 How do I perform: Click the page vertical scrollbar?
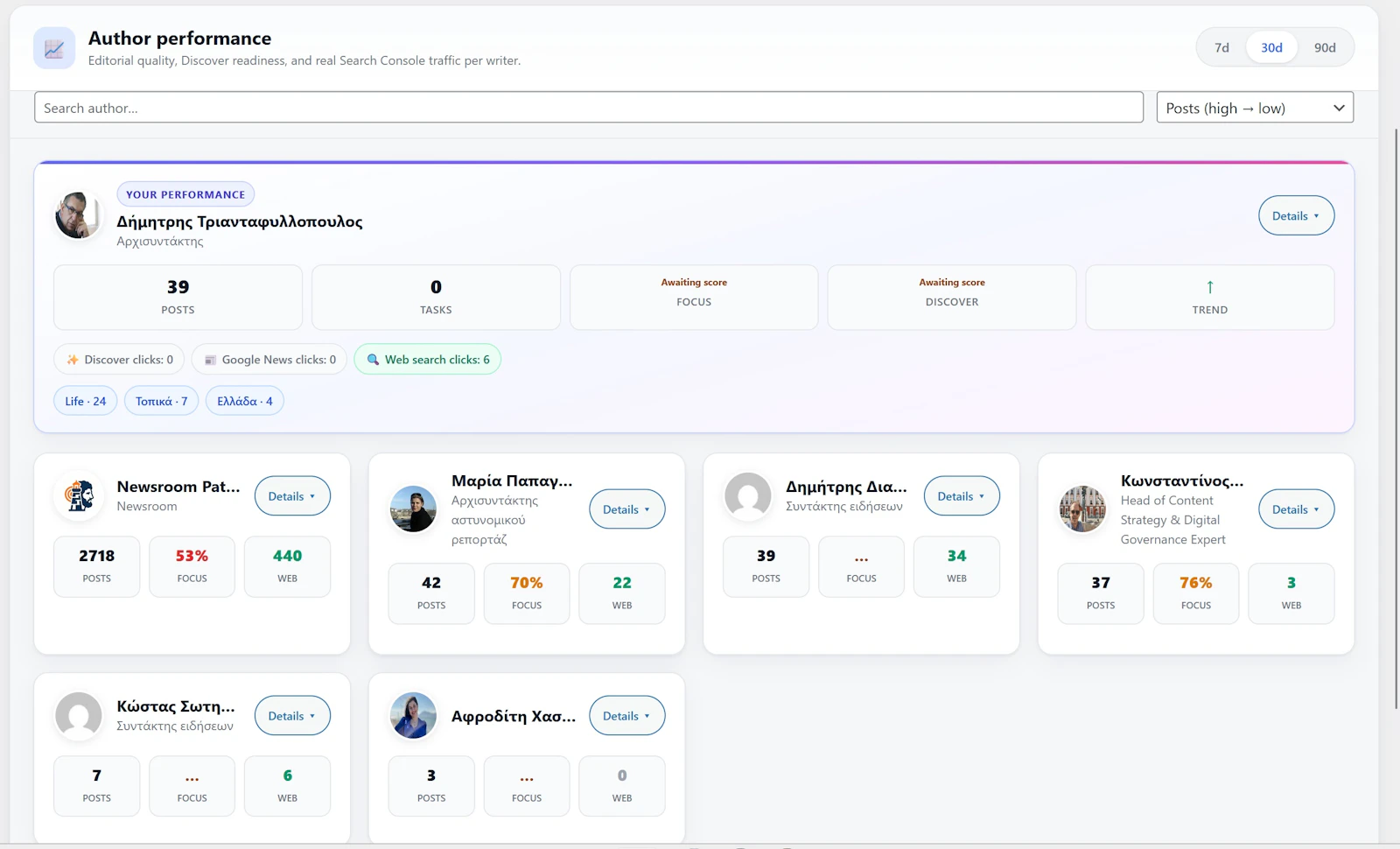click(1396, 420)
